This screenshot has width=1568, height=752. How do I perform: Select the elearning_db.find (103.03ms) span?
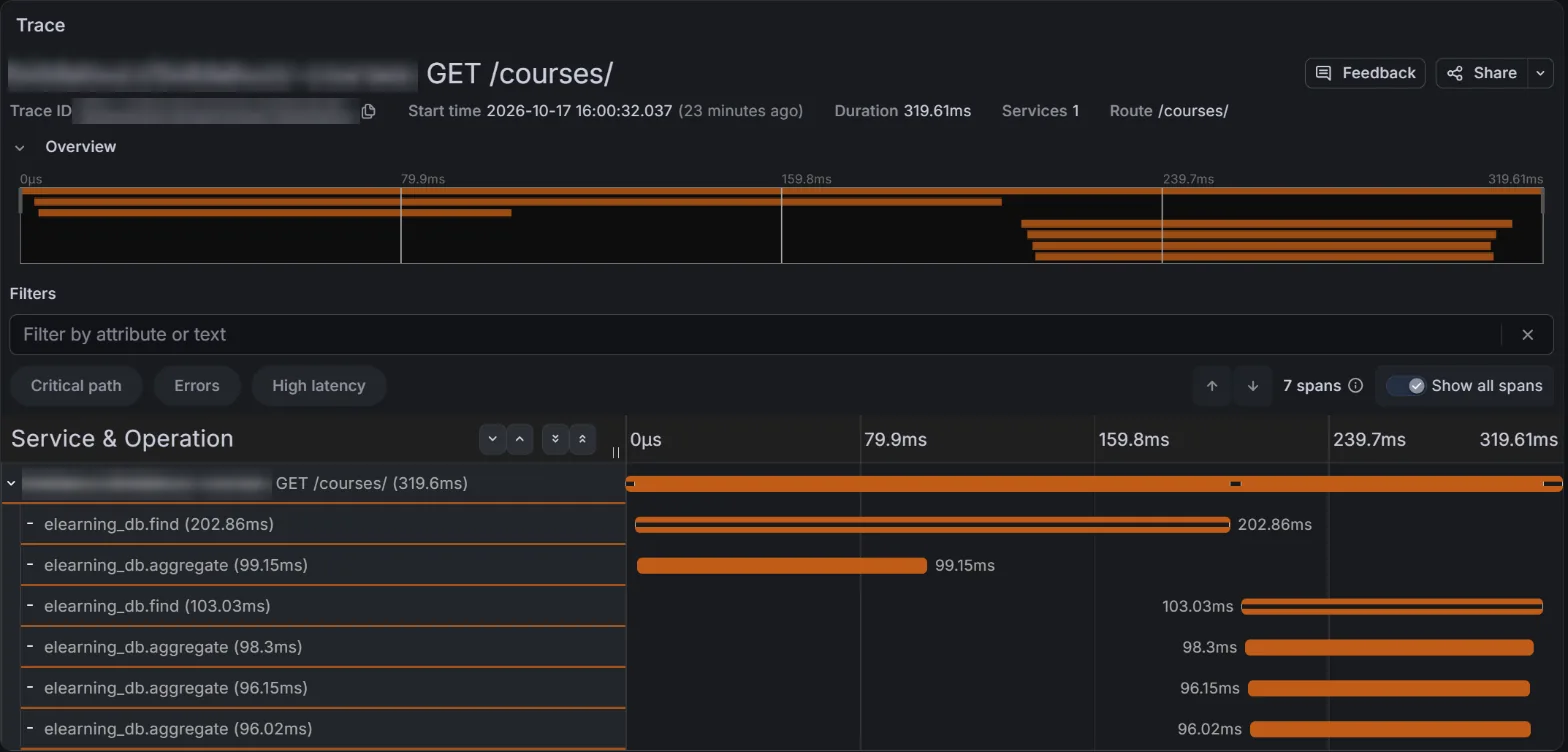coord(322,606)
